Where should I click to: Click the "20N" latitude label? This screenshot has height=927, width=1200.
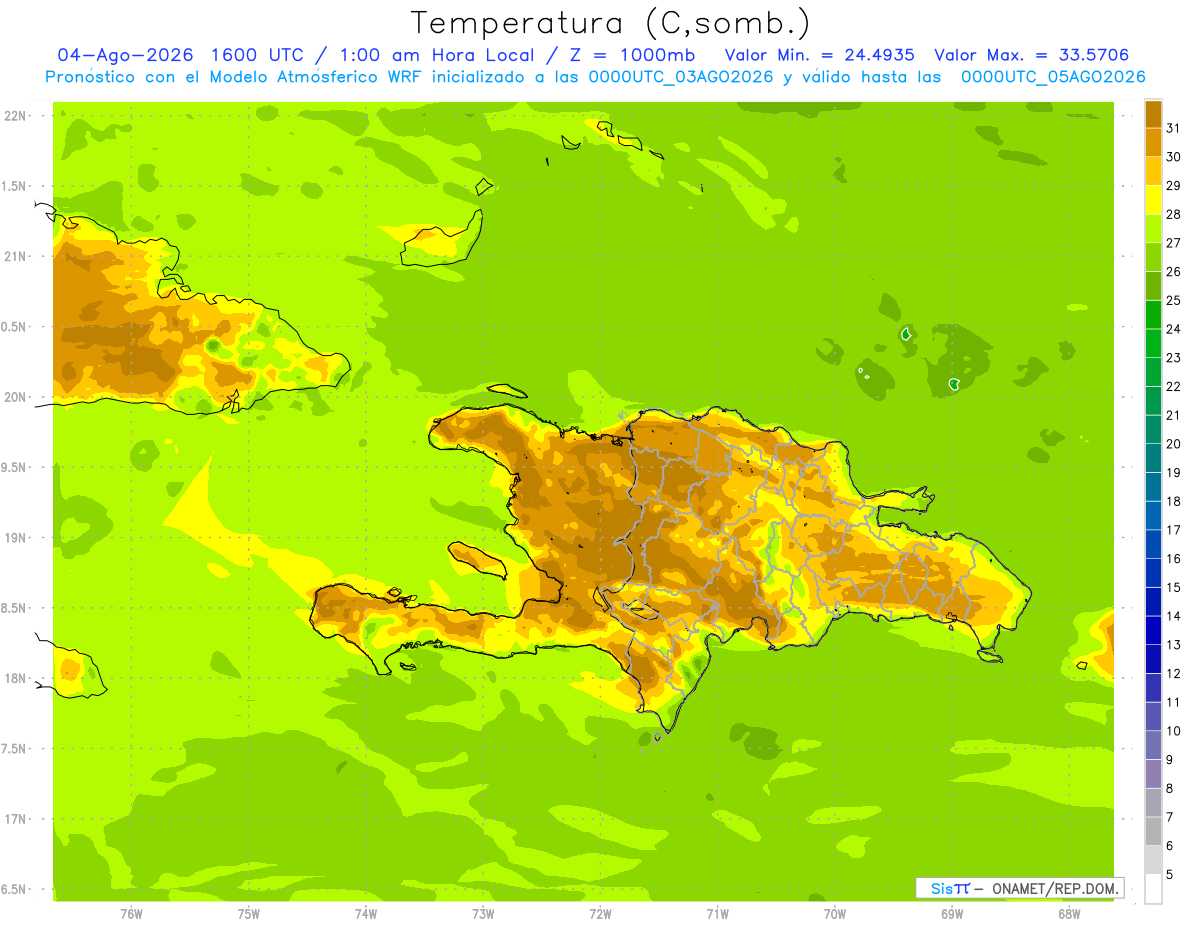(x=15, y=397)
